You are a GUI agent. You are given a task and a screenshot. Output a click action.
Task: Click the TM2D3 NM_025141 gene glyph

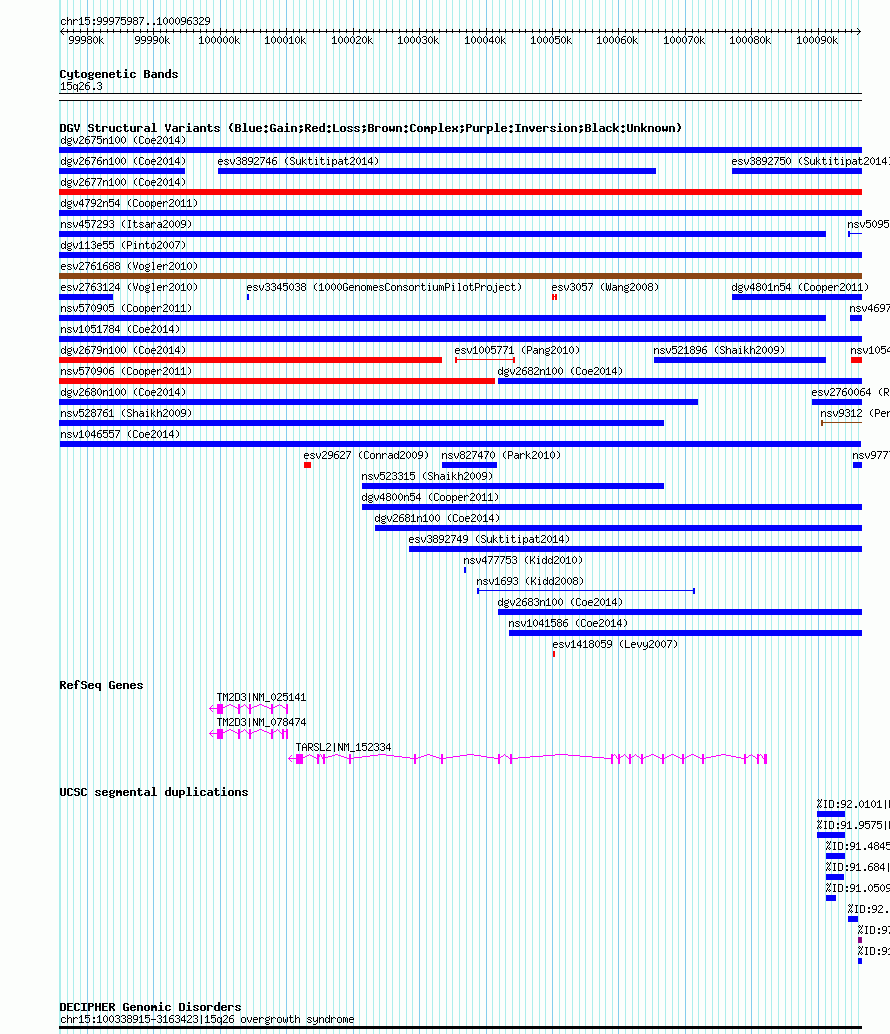tap(249, 709)
